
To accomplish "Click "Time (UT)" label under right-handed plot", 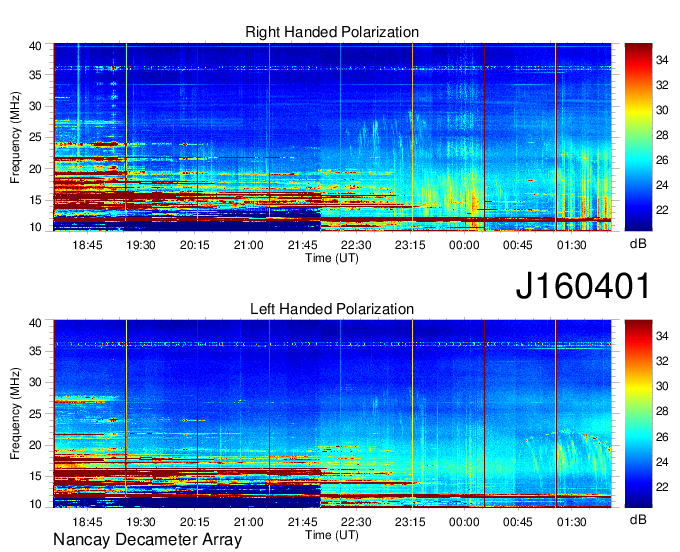I will click(332, 258).
